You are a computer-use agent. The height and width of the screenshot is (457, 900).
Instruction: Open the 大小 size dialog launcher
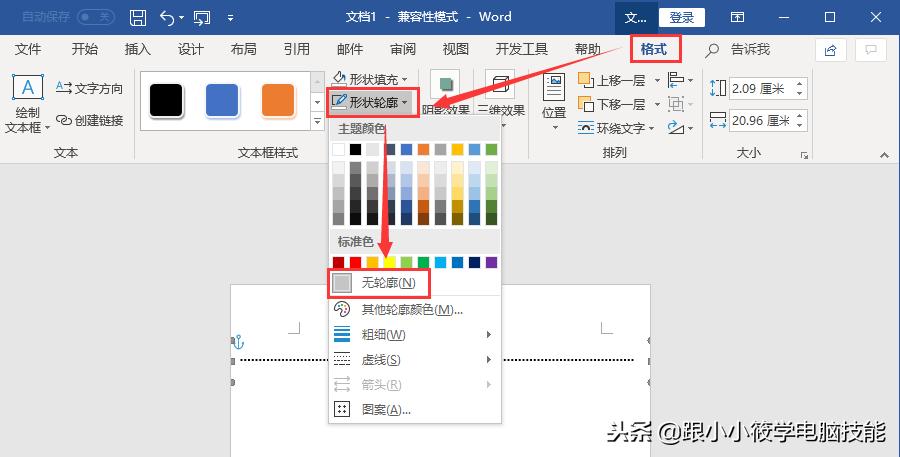point(804,155)
